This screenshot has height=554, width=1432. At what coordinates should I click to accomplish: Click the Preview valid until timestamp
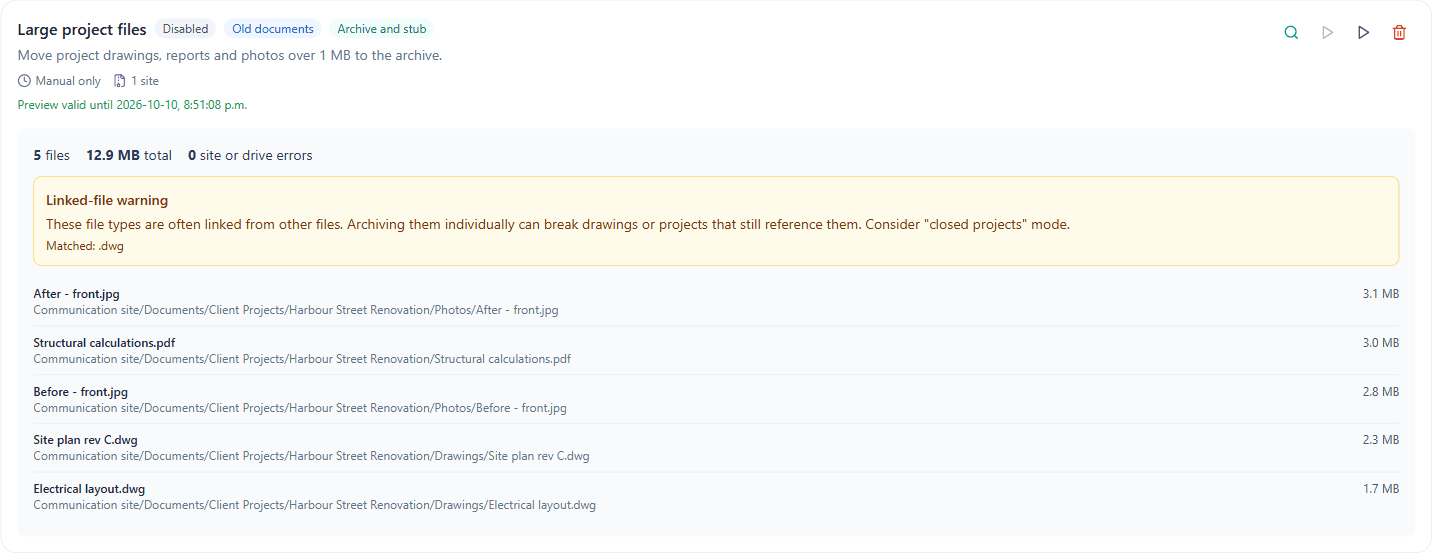tap(132, 105)
